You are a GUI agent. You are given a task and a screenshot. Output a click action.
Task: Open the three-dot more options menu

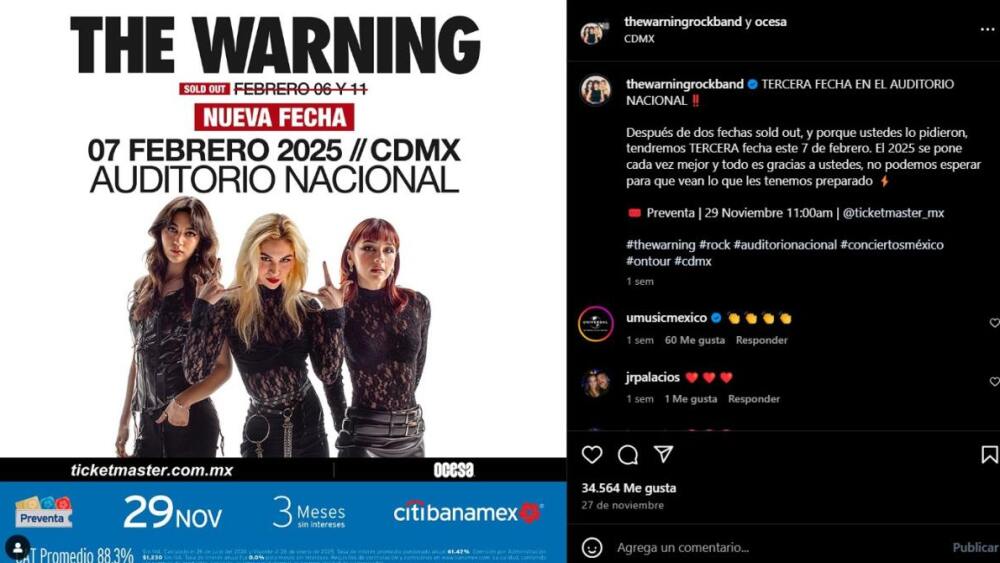coord(987,30)
